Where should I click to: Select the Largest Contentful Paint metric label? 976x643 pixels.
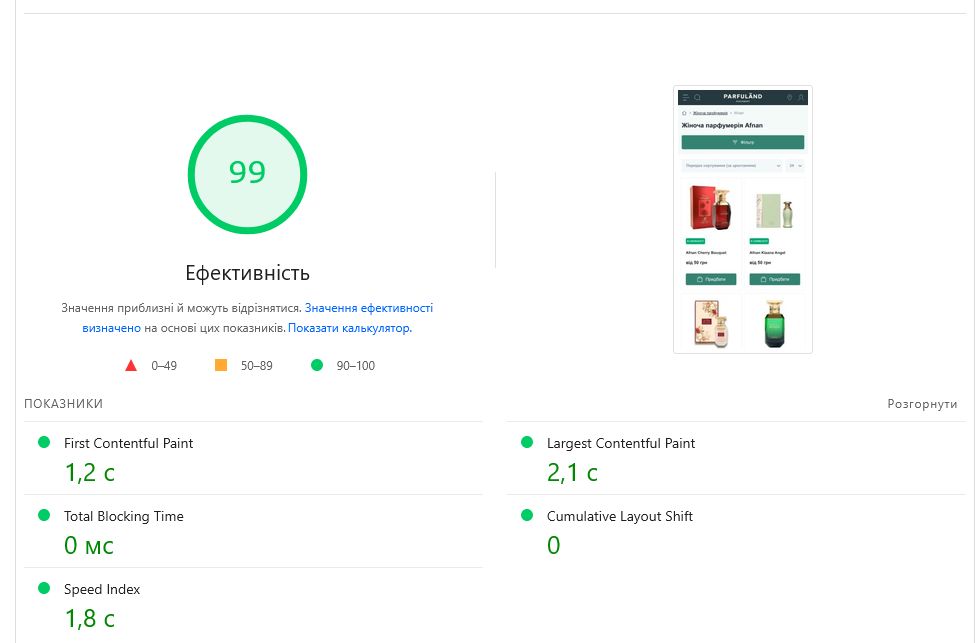pos(621,443)
